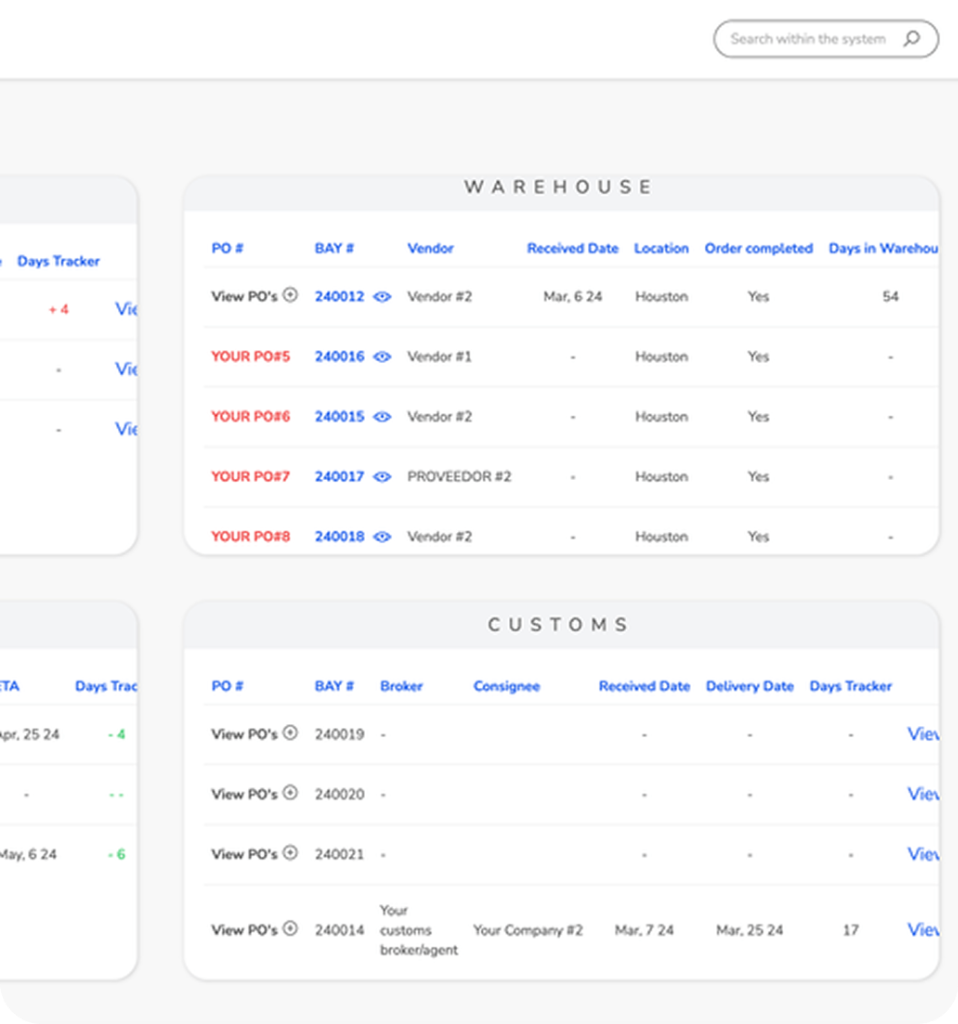Select Customs BAY number 240019

(x=340, y=734)
